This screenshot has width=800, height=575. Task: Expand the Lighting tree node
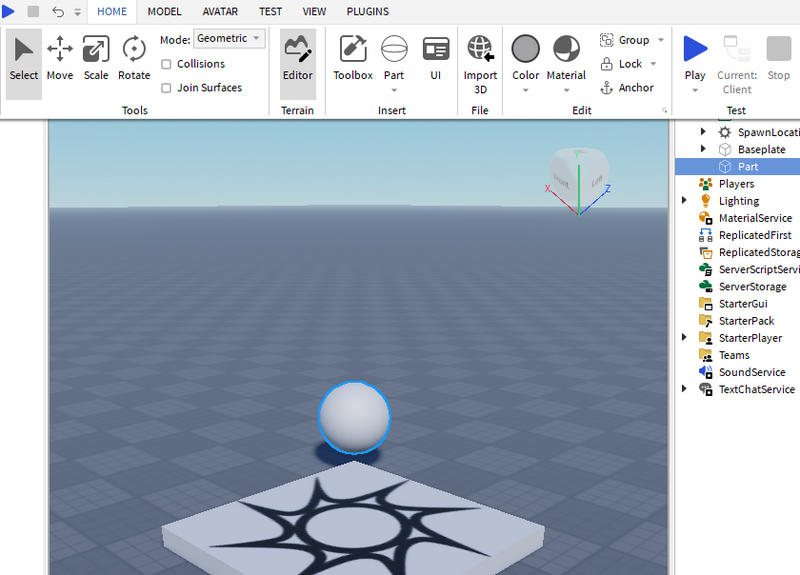tap(684, 201)
